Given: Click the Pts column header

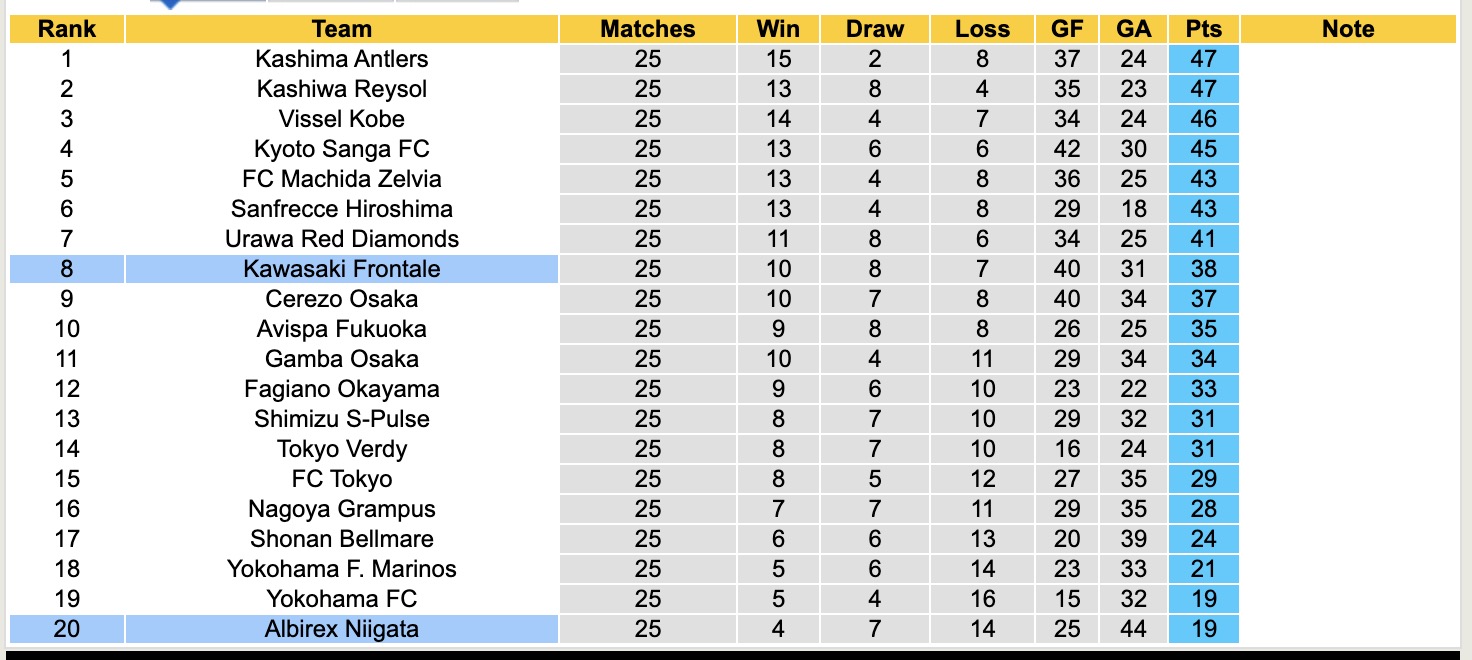Looking at the screenshot, I should [x=1203, y=29].
